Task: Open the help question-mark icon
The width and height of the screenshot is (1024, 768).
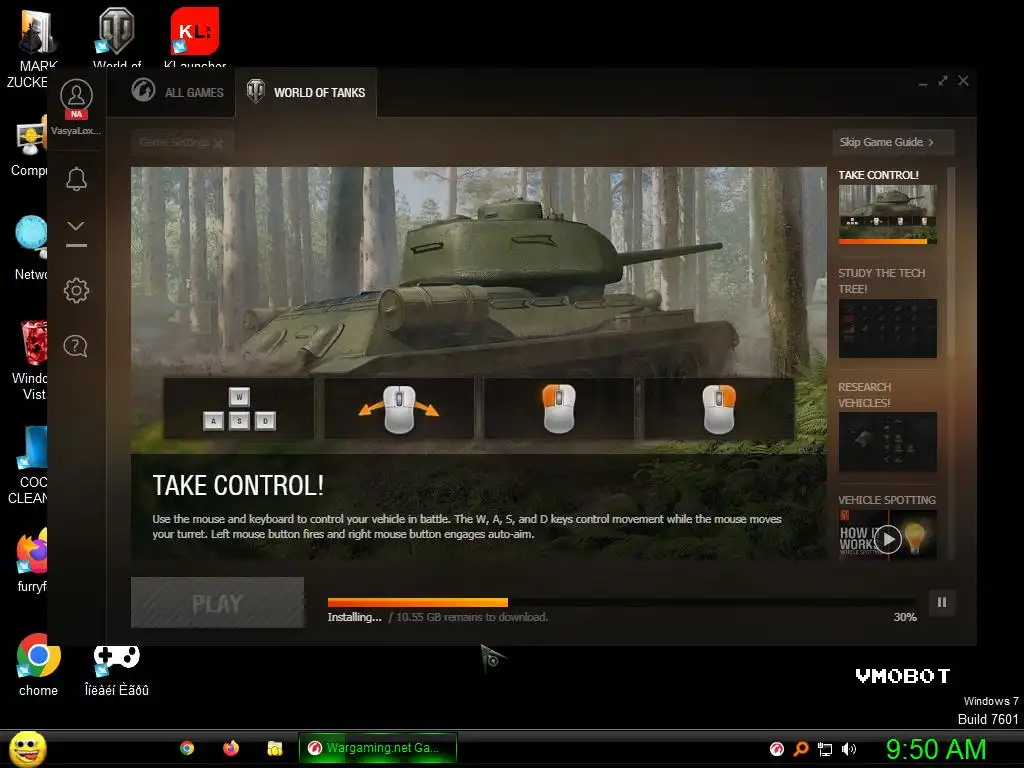Action: pyautogui.click(x=76, y=346)
